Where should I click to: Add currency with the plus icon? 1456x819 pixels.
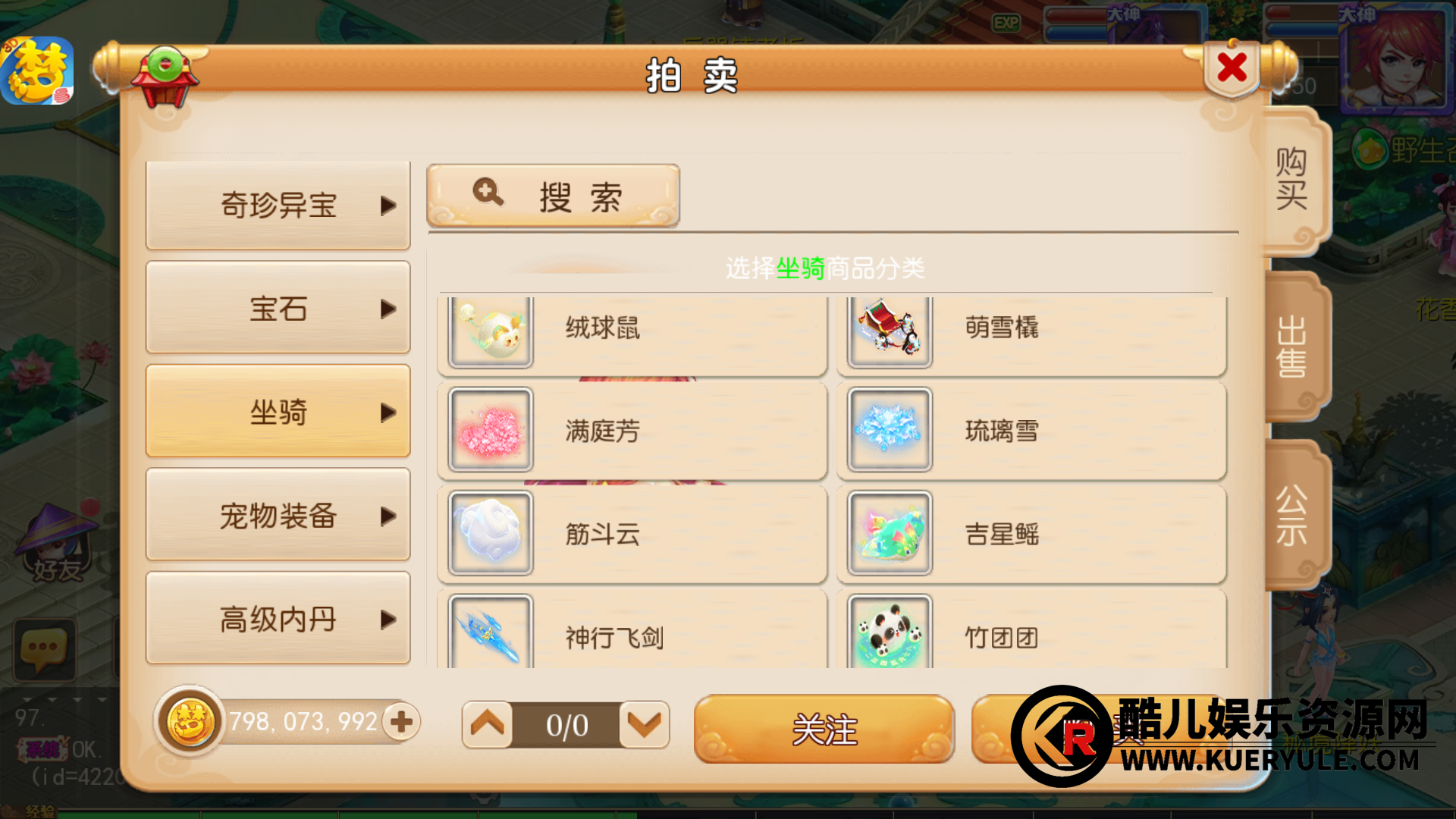tap(401, 722)
